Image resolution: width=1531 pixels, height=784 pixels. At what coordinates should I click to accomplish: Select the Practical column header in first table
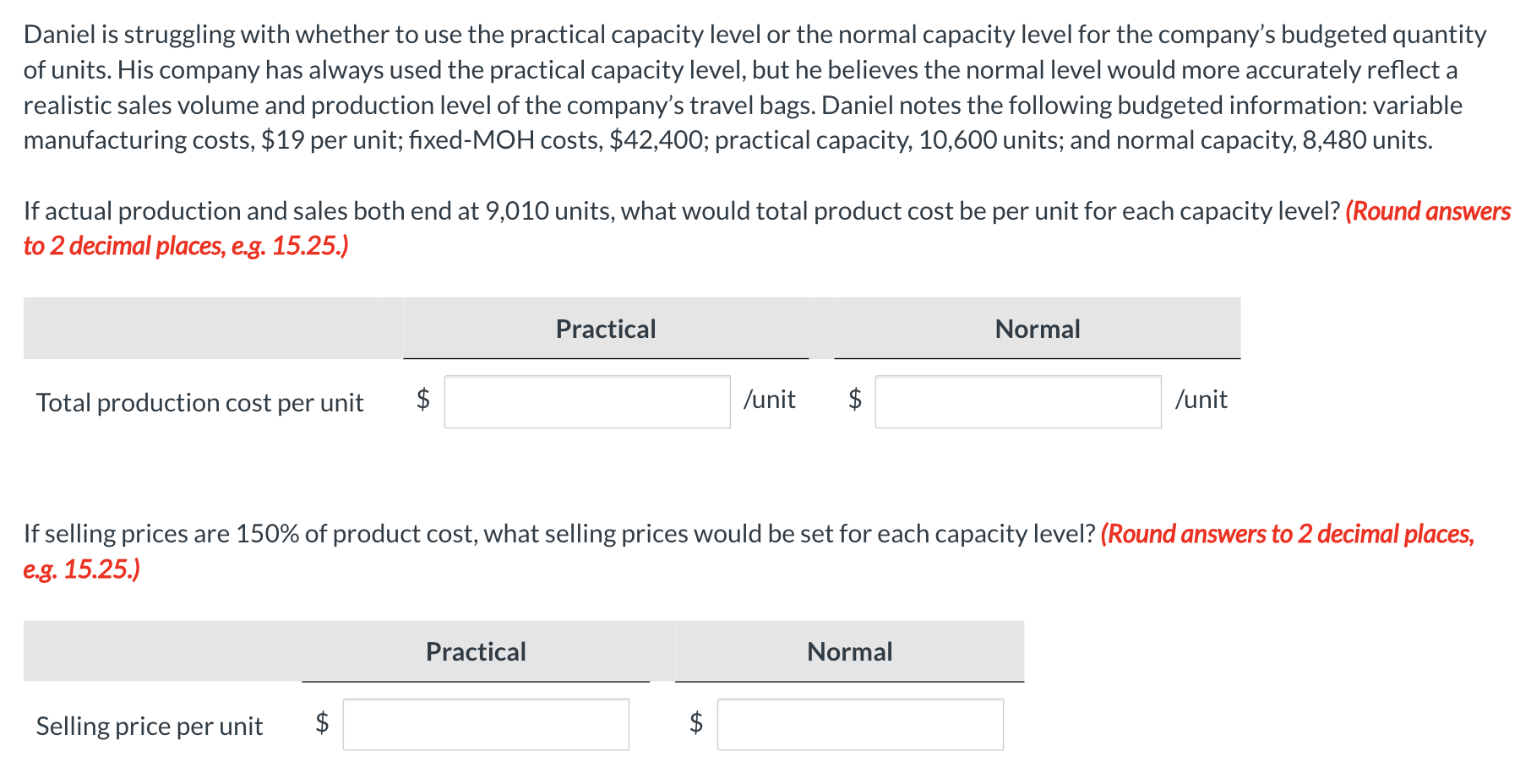(605, 329)
